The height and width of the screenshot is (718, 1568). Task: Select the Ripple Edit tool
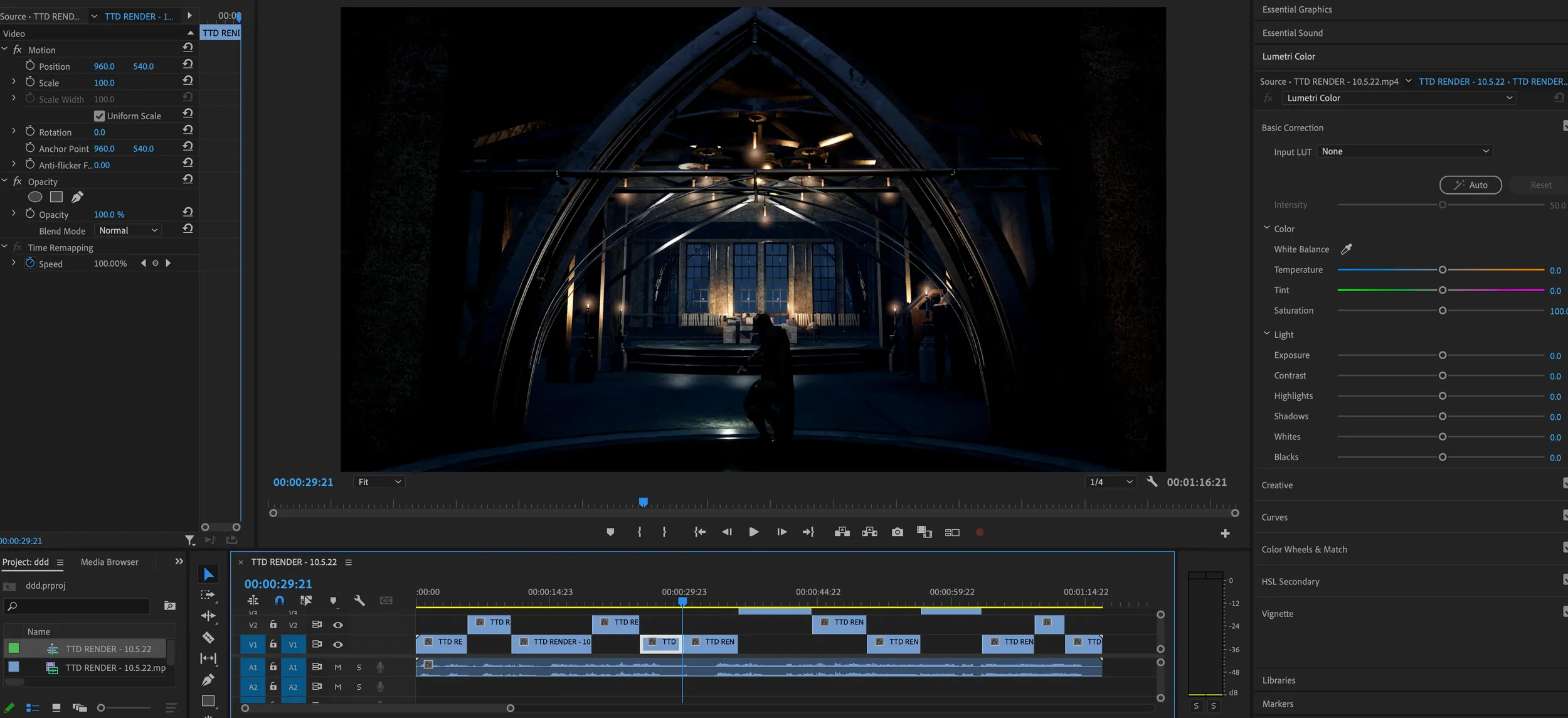pos(208,616)
